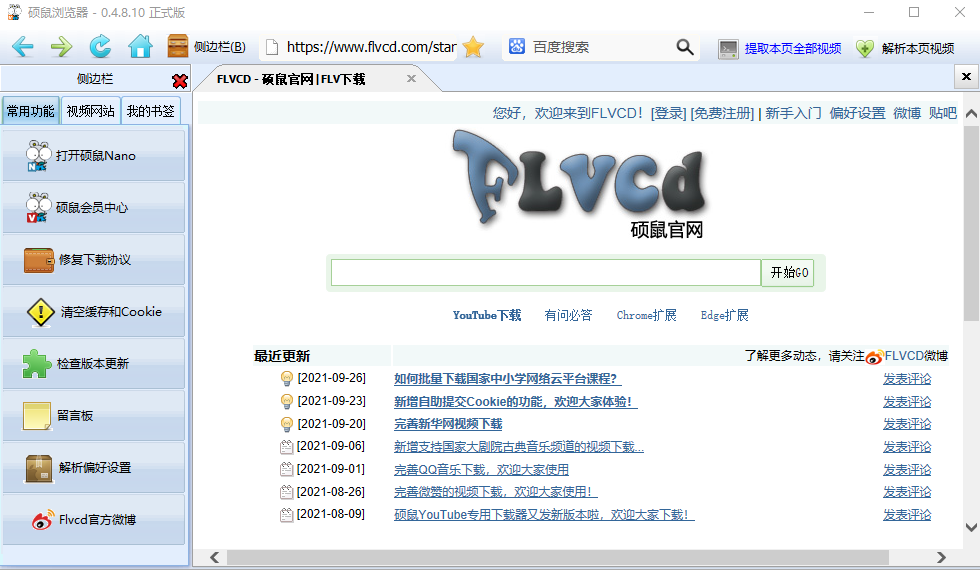The height and width of the screenshot is (570, 980).
Task: Click the back navigation arrow
Action: (x=22, y=47)
